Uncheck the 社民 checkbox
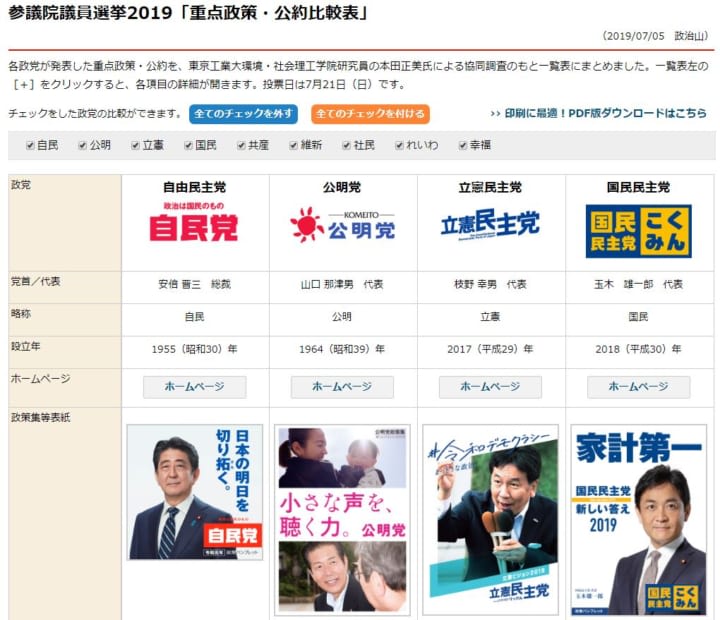Image resolution: width=720 pixels, height=620 pixels. pos(347,146)
